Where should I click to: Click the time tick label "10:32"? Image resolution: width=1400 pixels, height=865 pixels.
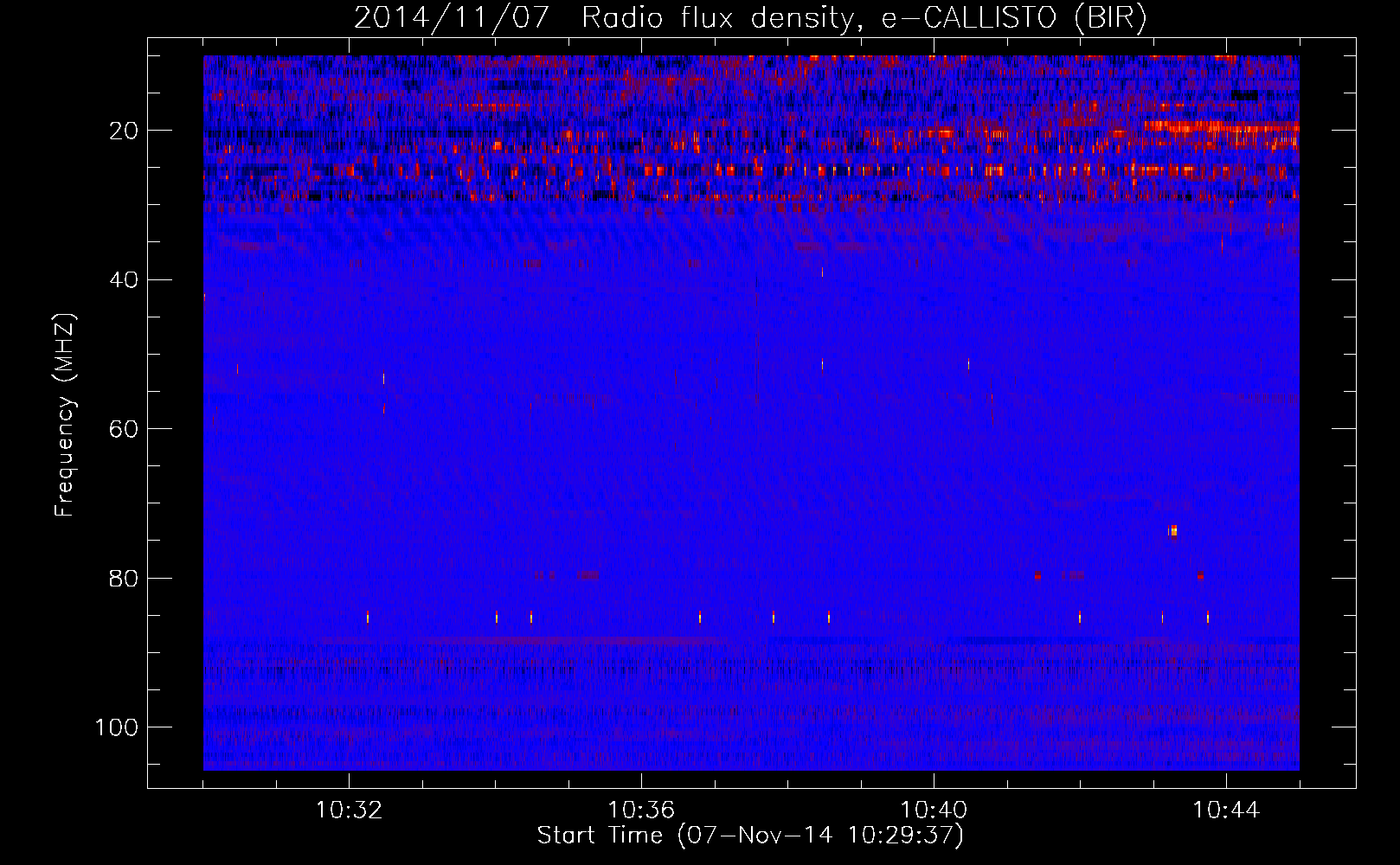click(349, 811)
